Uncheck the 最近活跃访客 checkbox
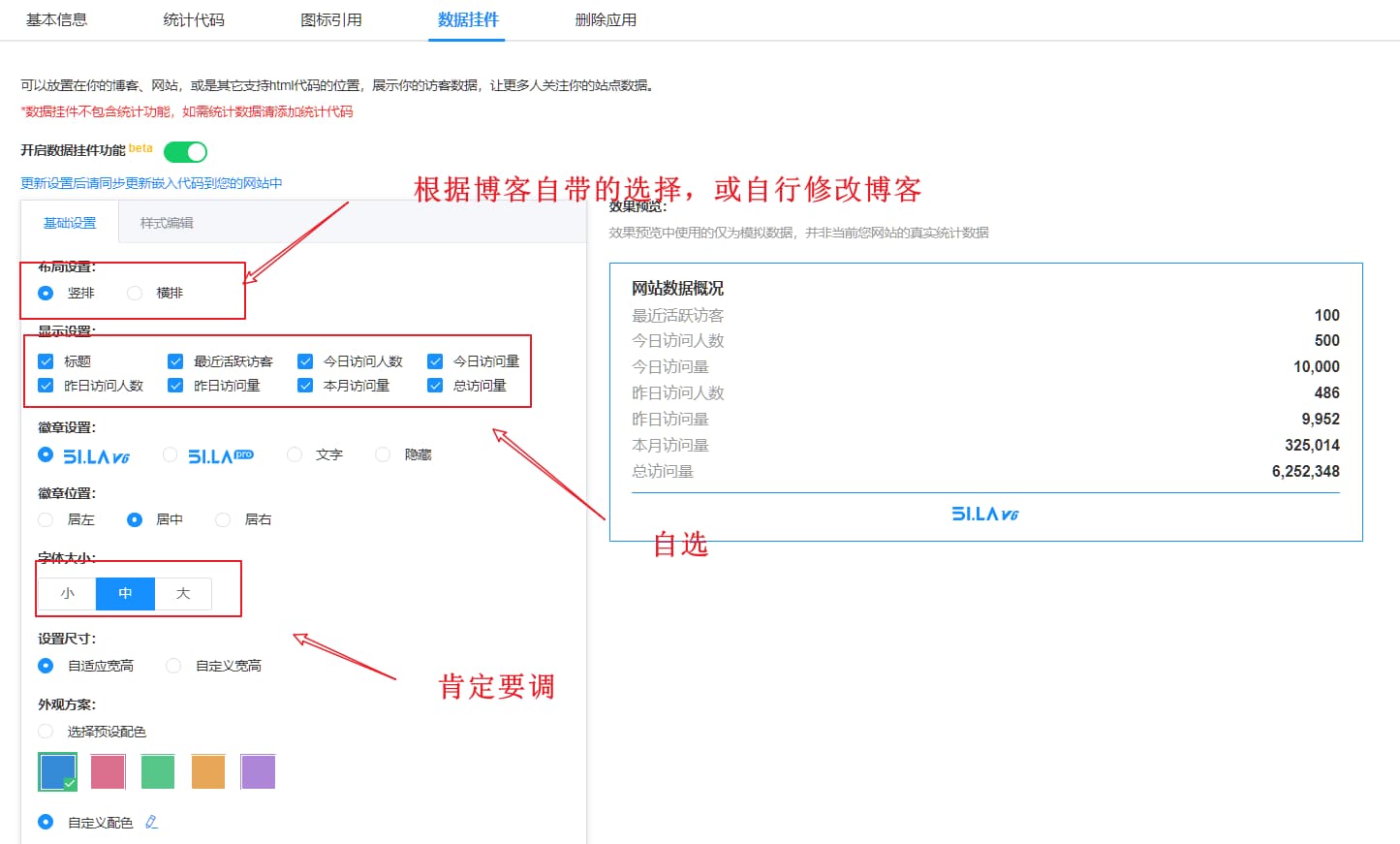 (175, 361)
